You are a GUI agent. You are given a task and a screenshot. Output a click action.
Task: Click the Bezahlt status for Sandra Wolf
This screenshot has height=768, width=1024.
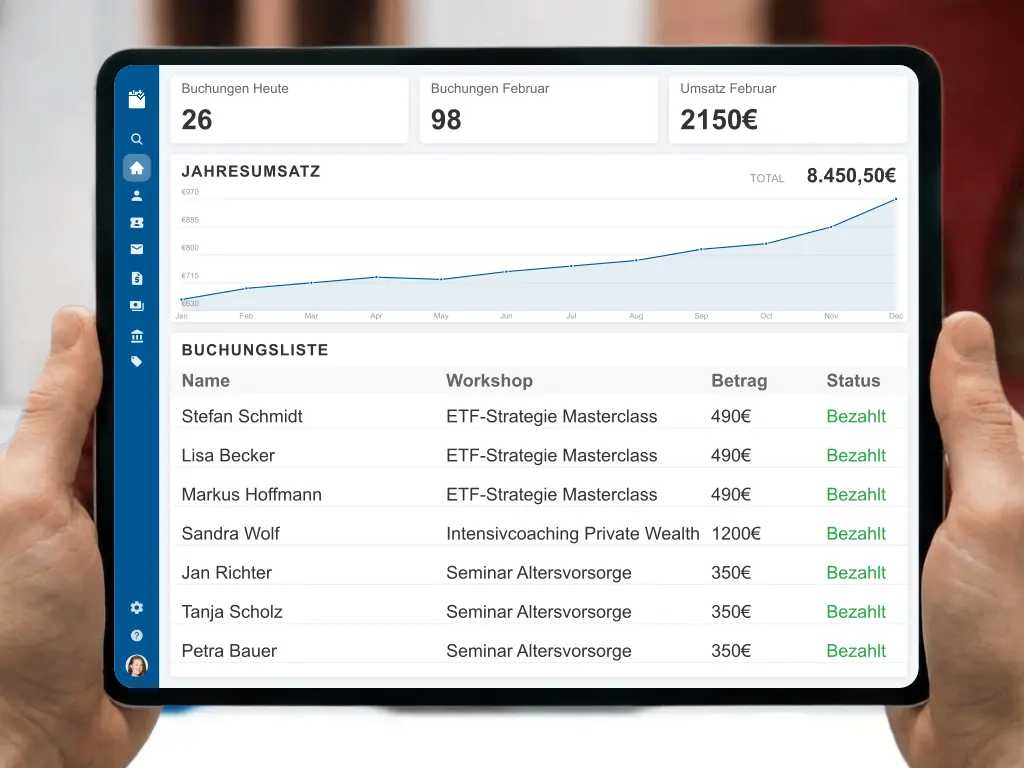(x=856, y=533)
